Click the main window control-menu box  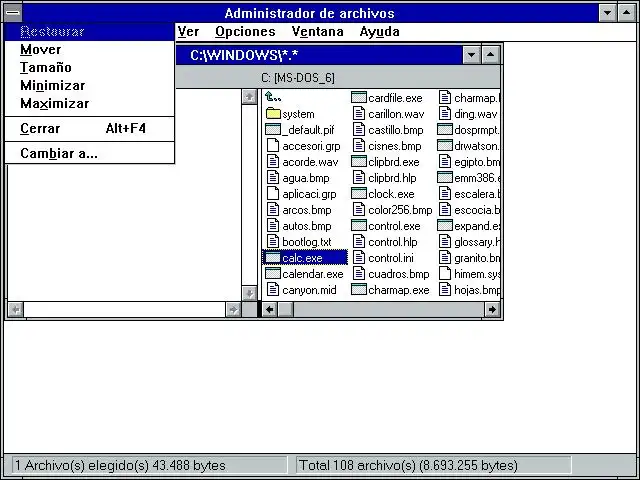coord(13,13)
